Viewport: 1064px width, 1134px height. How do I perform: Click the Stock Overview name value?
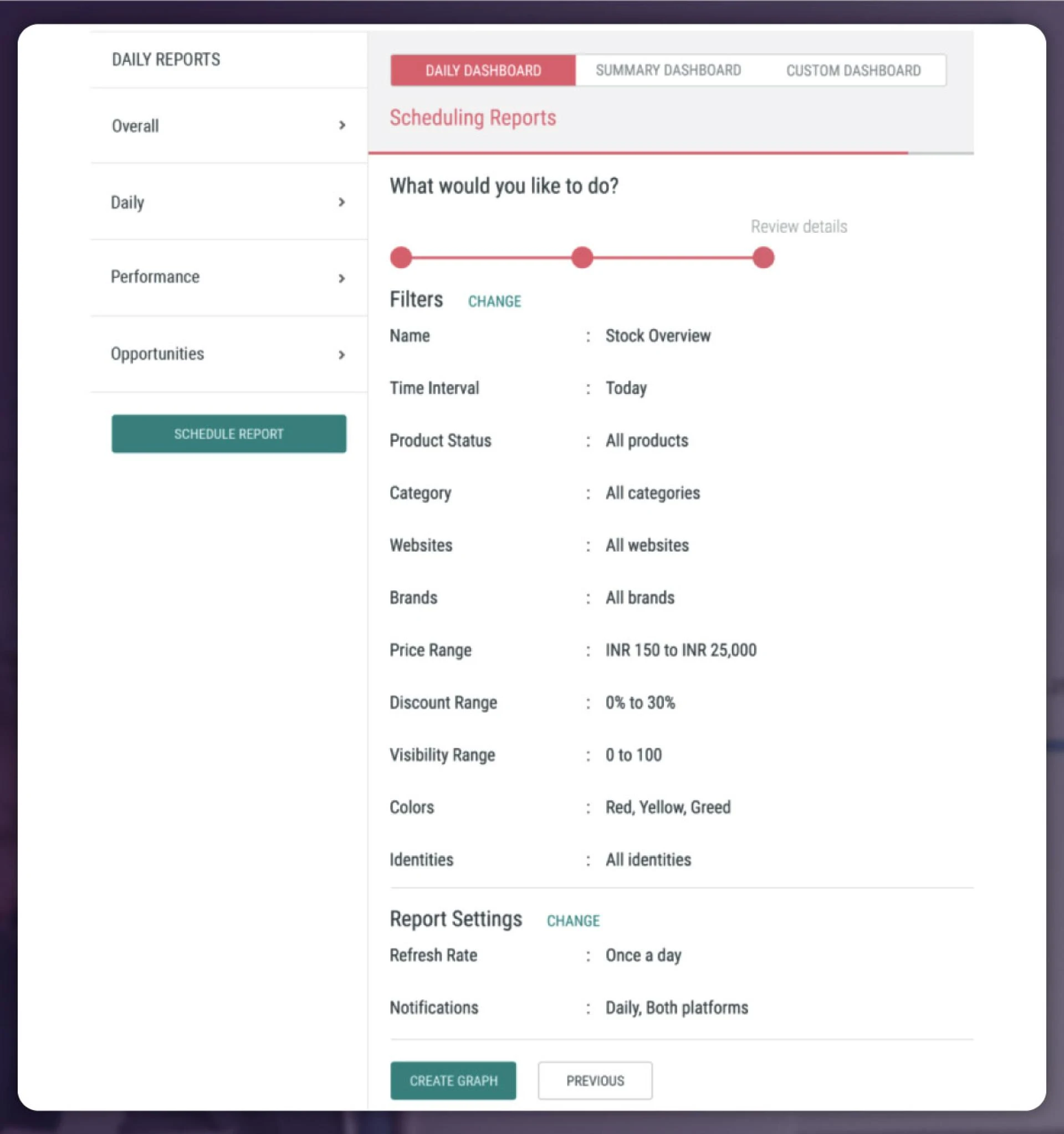(x=657, y=335)
